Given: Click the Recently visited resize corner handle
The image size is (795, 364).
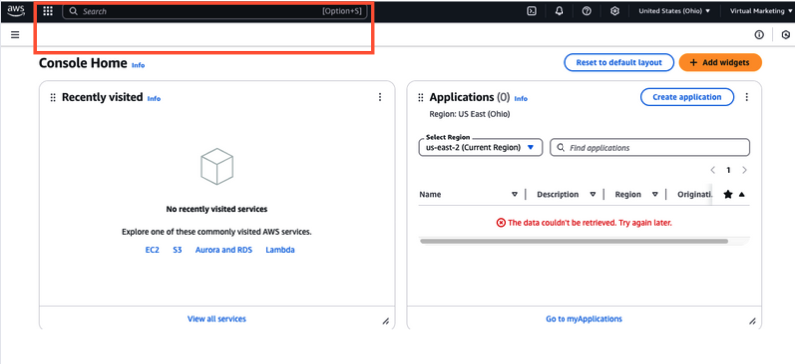Looking at the screenshot, I should pyautogui.click(x=386, y=321).
